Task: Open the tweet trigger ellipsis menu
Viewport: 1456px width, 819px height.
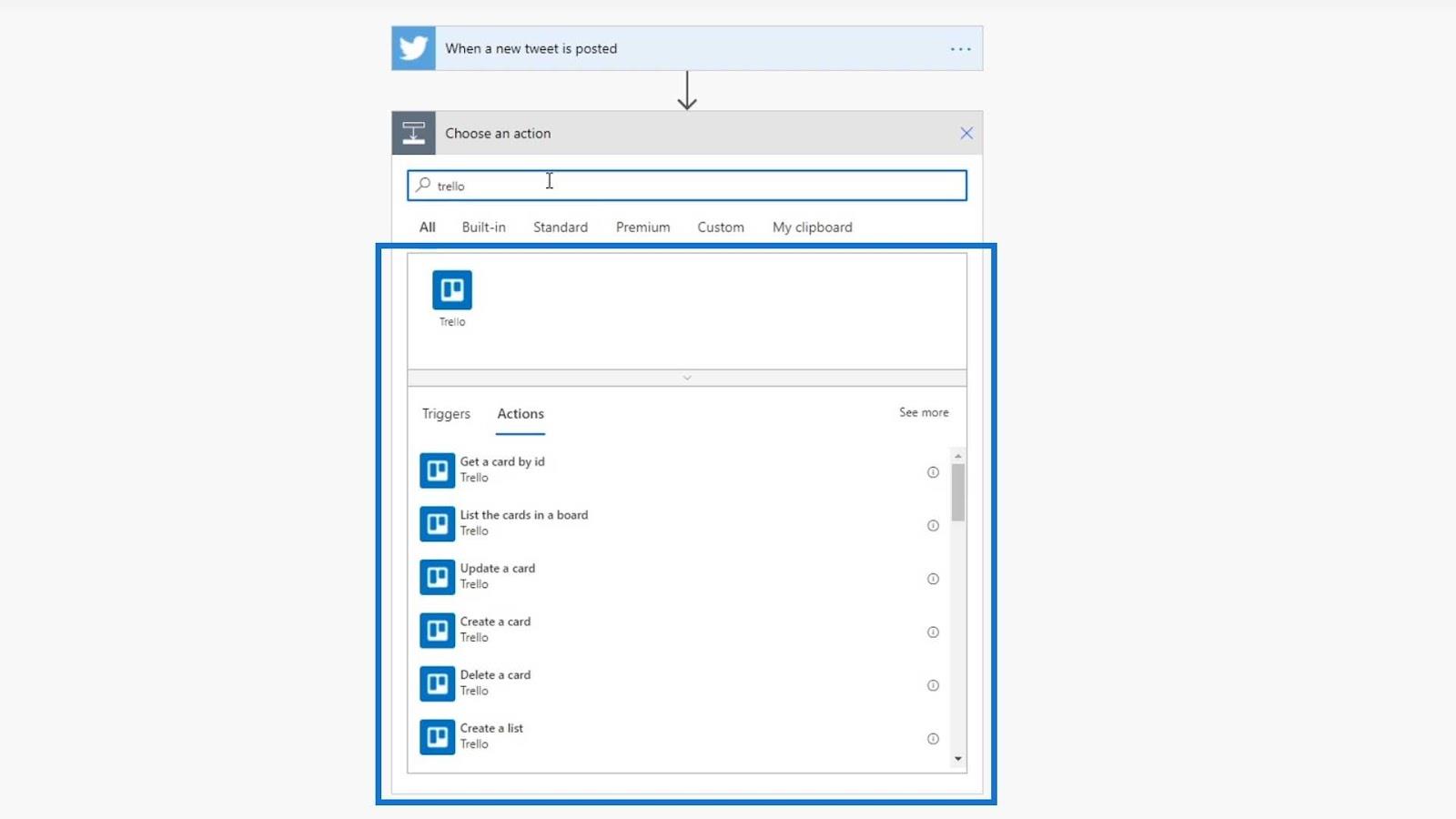Action: point(960,49)
